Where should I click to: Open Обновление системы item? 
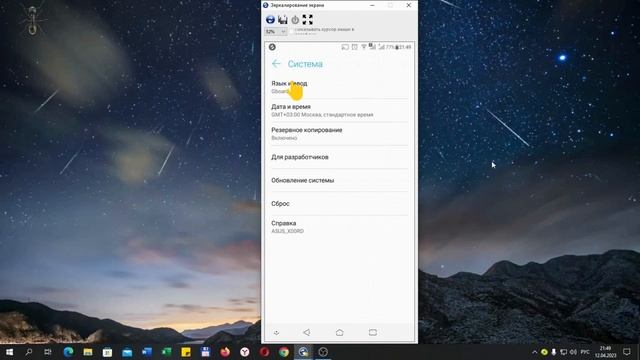click(x=339, y=180)
